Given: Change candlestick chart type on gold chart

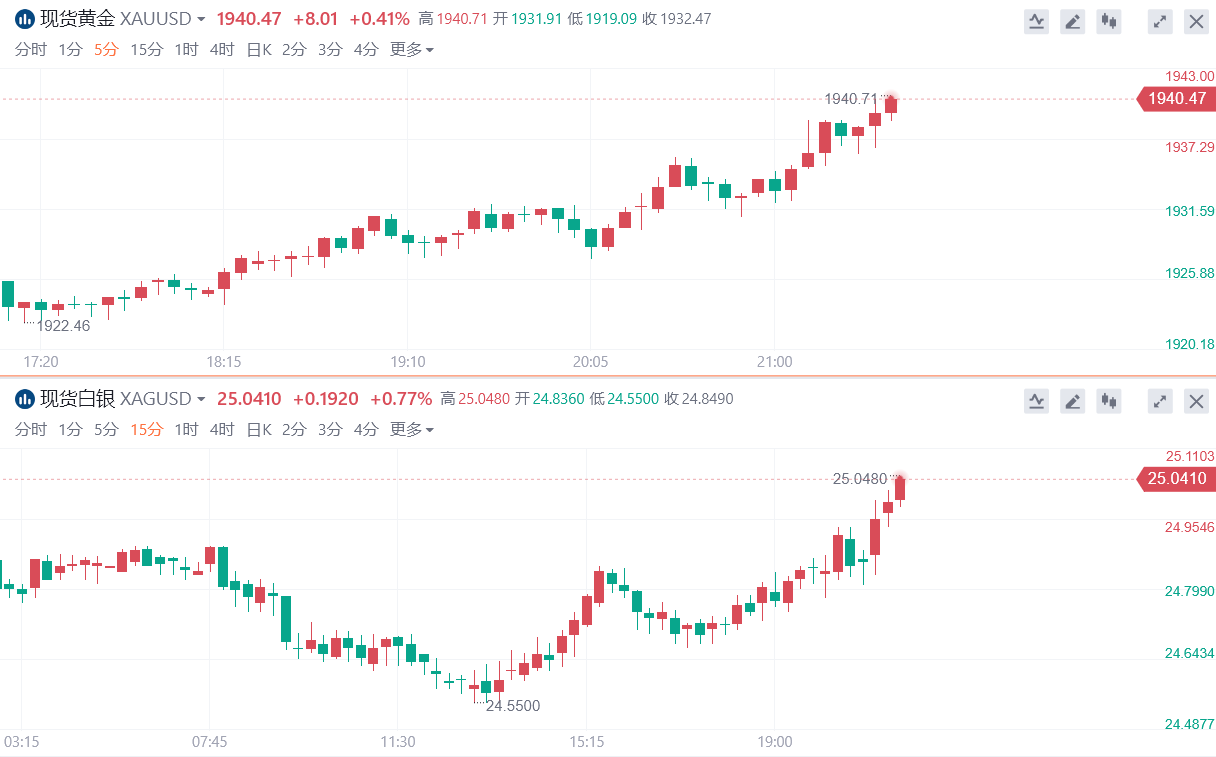Looking at the screenshot, I should tap(1108, 21).
